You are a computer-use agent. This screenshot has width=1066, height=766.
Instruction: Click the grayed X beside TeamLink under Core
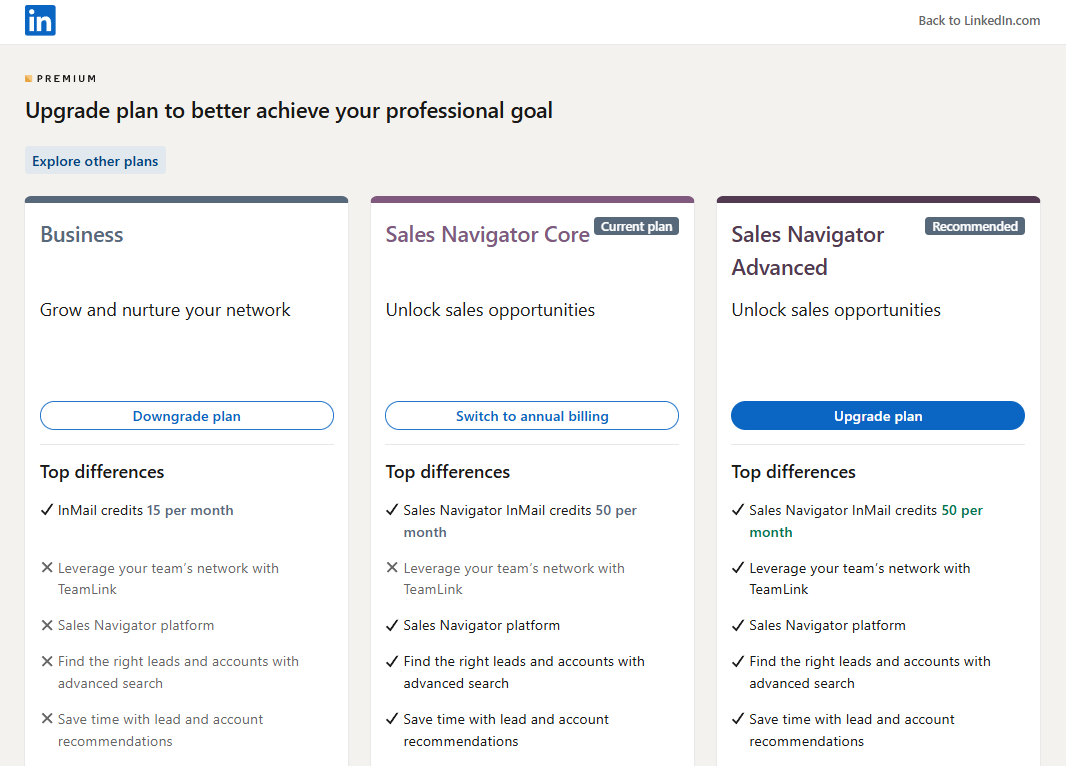392,567
